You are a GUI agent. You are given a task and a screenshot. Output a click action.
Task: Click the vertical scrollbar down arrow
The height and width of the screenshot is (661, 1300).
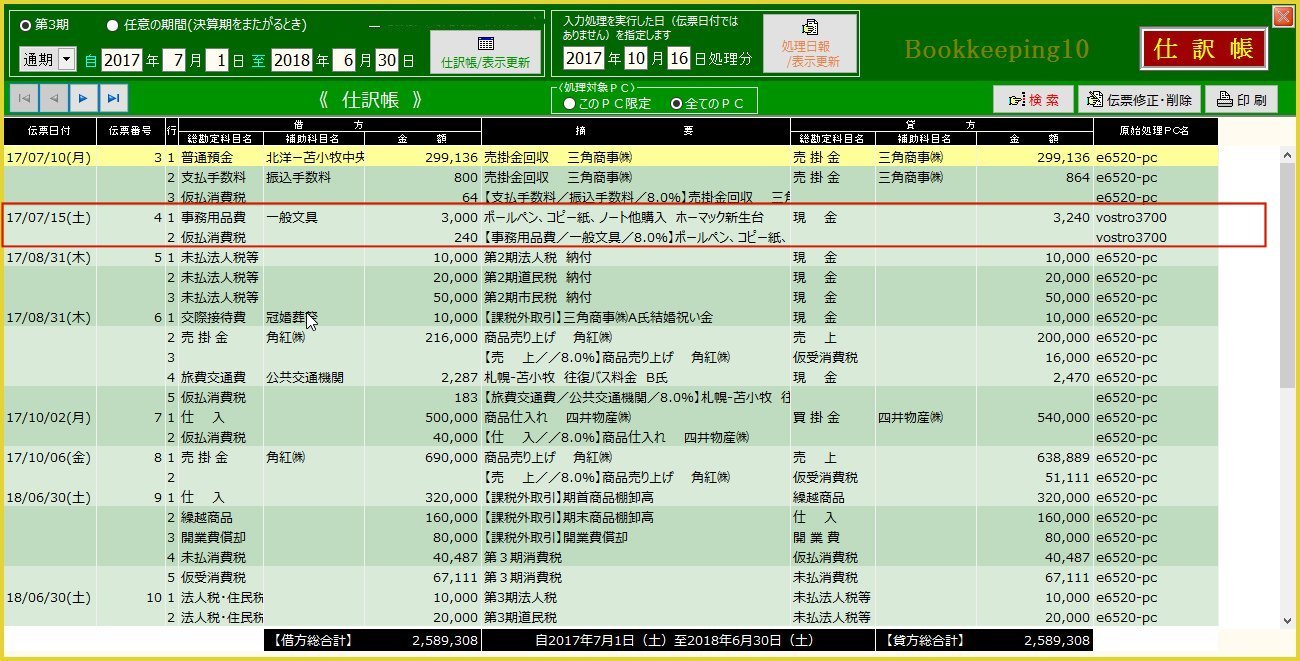coord(1287,620)
